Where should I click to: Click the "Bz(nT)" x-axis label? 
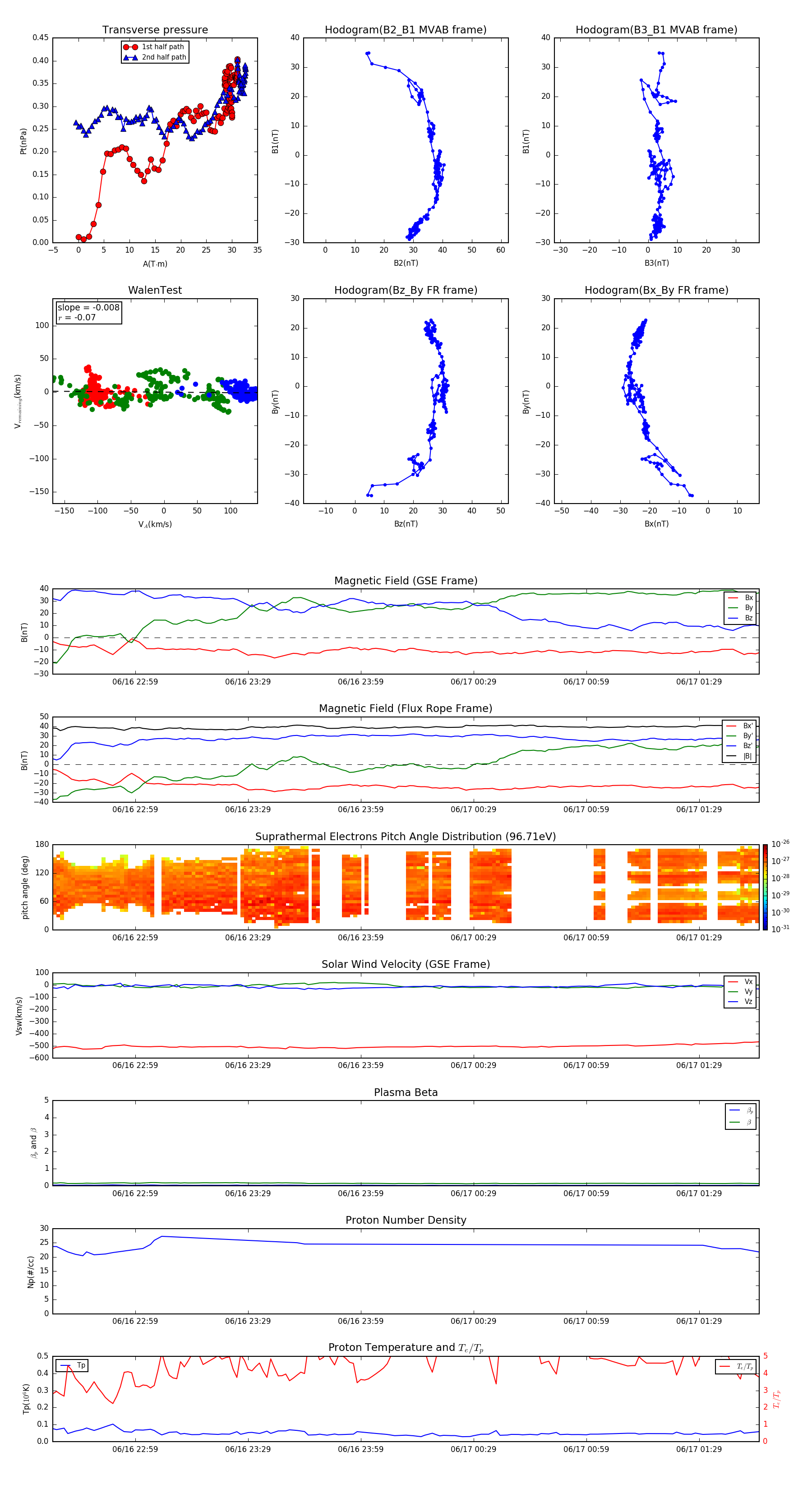coord(406,524)
